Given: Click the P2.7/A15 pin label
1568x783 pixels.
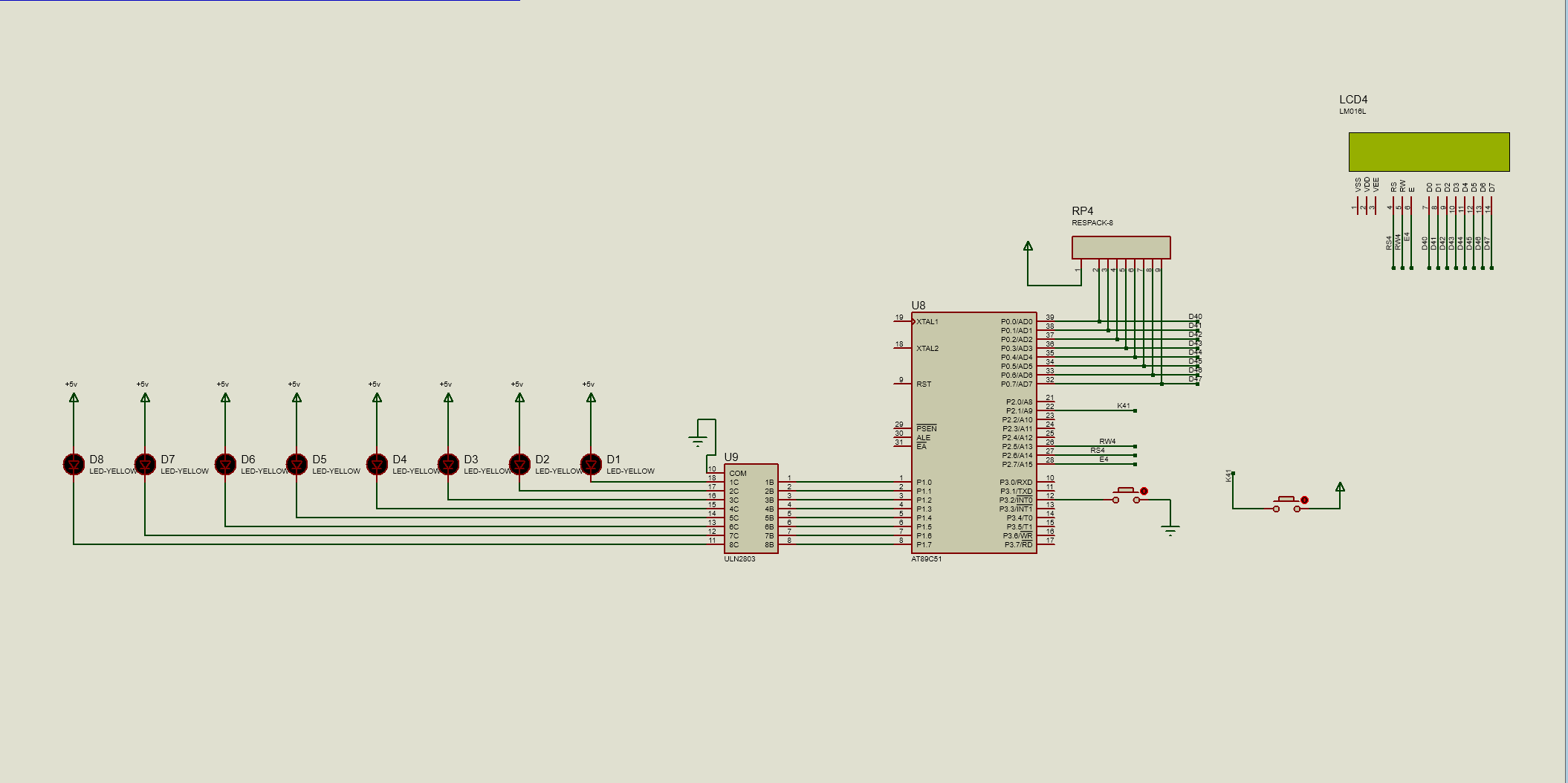Looking at the screenshot, I should (1017, 465).
